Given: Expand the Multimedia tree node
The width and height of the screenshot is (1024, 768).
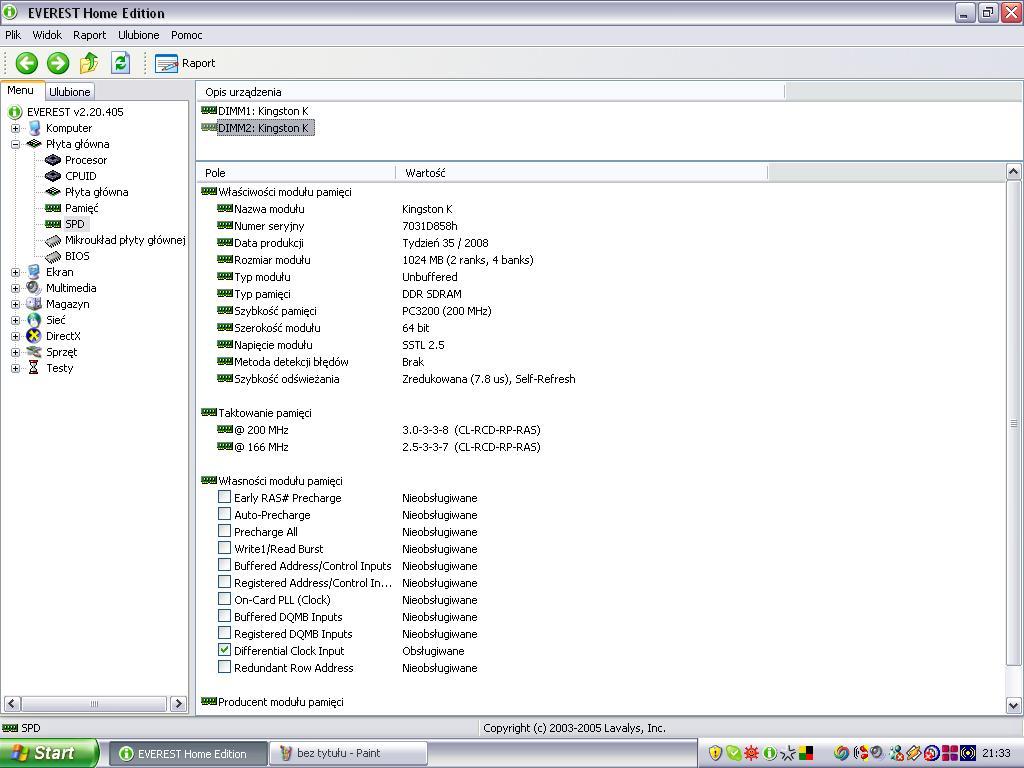Looking at the screenshot, I should tap(15, 288).
